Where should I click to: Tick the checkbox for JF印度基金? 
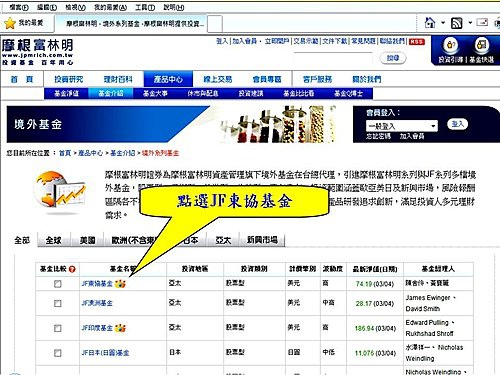58,328
